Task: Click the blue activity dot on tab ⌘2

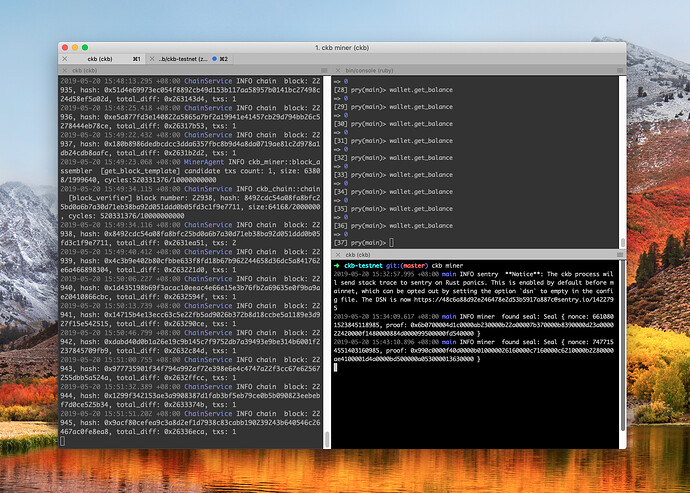Action: click(215, 59)
